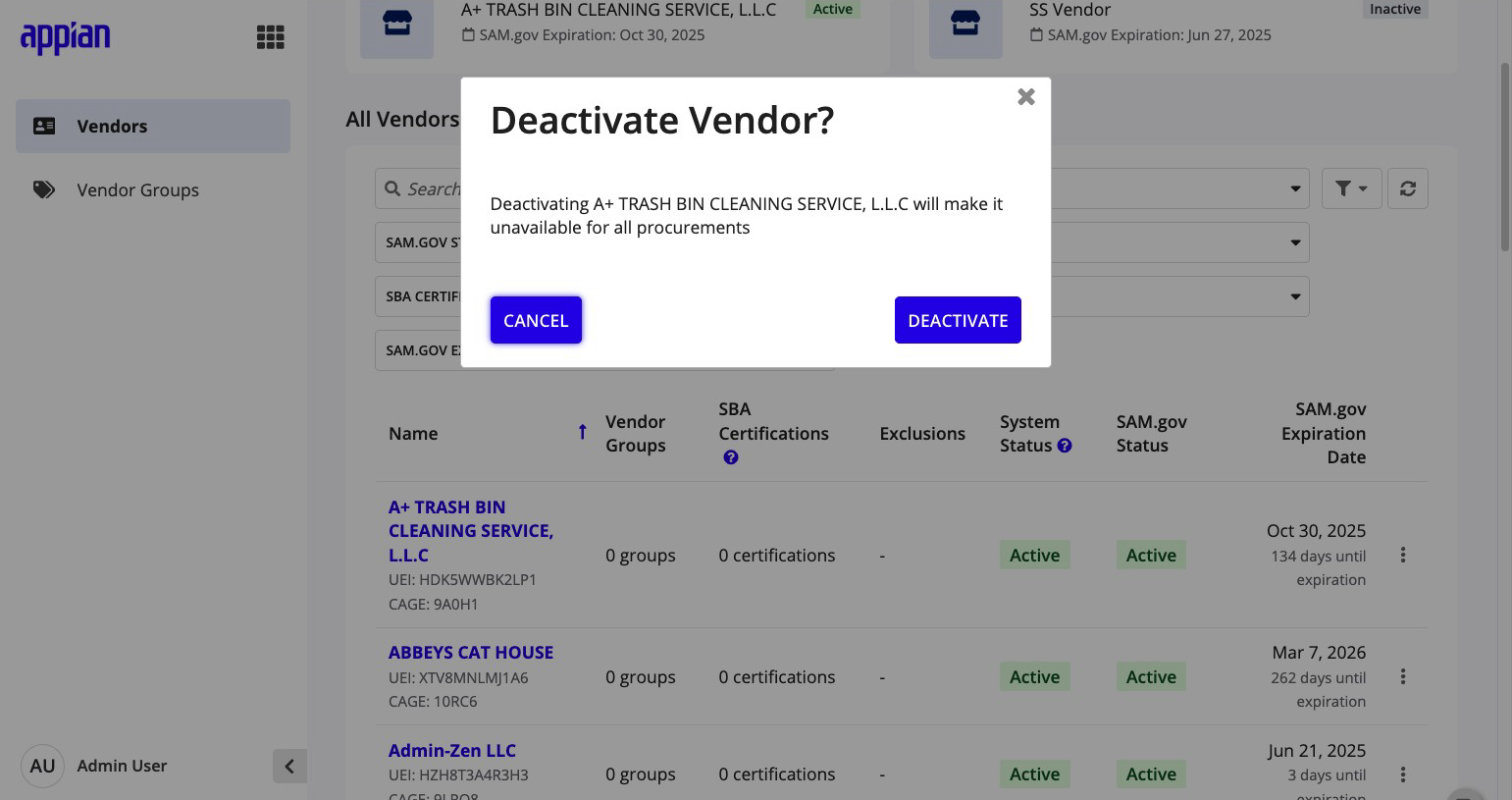The width and height of the screenshot is (1512, 800).
Task: Open row menu for ABBEYS CAT HOUSE
Action: click(1403, 676)
